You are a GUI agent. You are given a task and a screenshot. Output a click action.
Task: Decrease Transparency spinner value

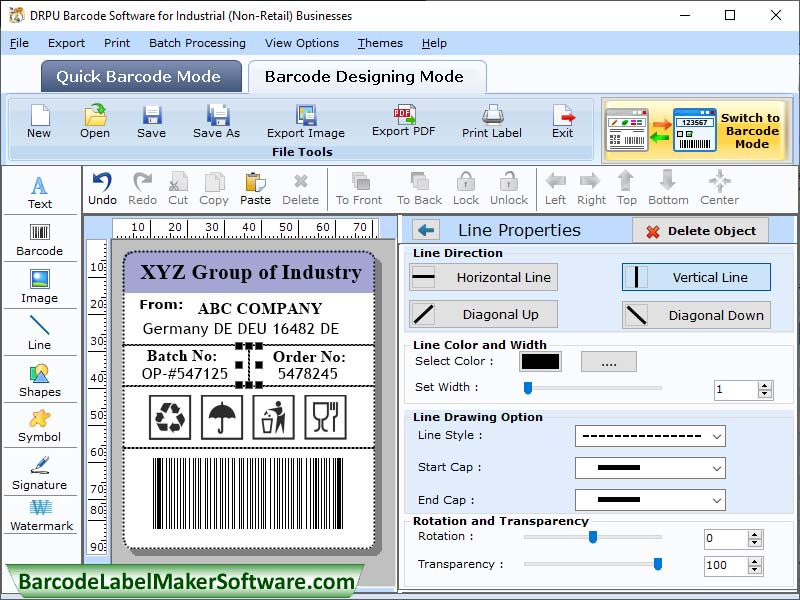point(755,570)
